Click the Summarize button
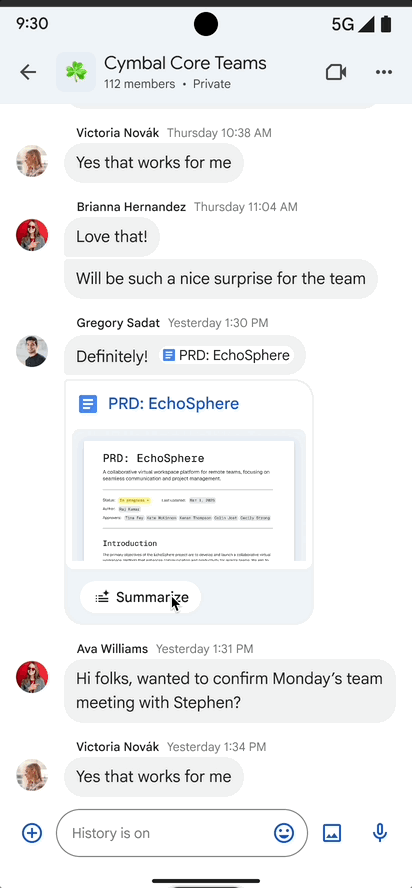Screen dimensions: 412x888 tap(141, 597)
